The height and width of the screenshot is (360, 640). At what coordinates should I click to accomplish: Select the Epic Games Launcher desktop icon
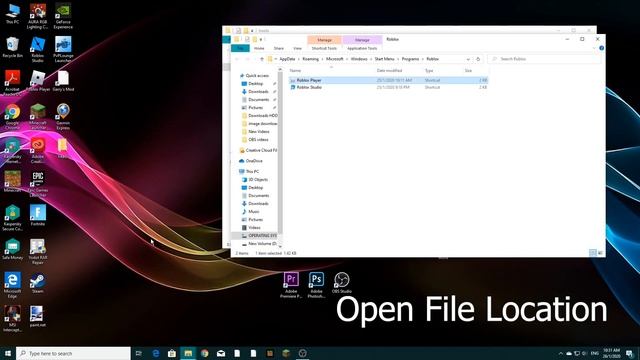coord(38,184)
